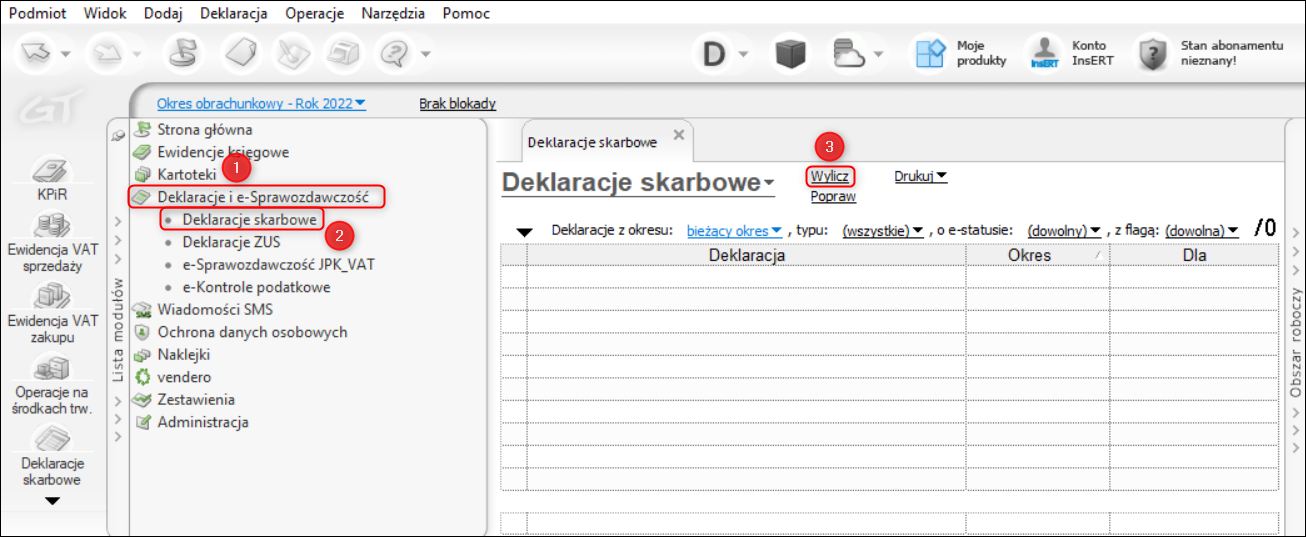Click the flag marker toolbar icon
The height and width of the screenshot is (537, 1306).
183,53
